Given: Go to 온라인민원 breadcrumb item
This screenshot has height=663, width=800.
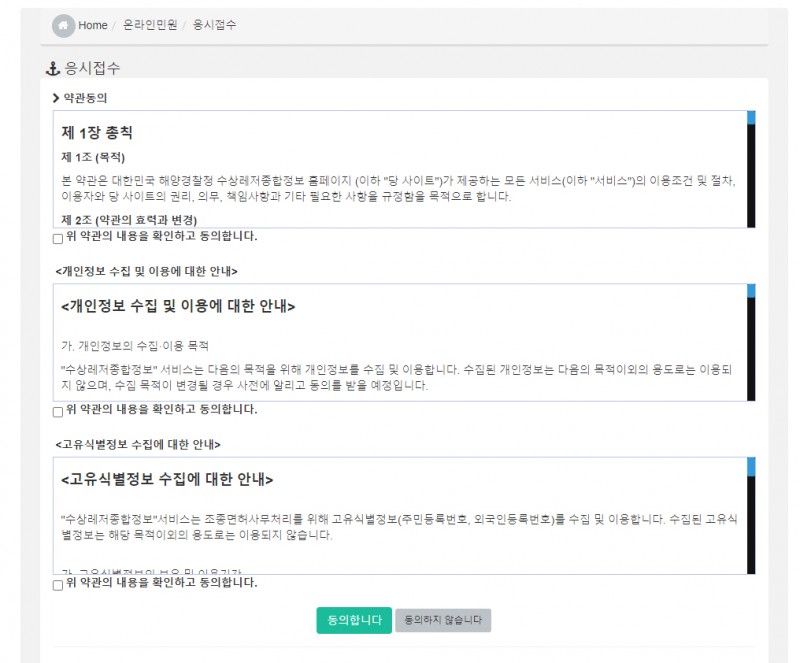Looking at the screenshot, I should [149, 25].
